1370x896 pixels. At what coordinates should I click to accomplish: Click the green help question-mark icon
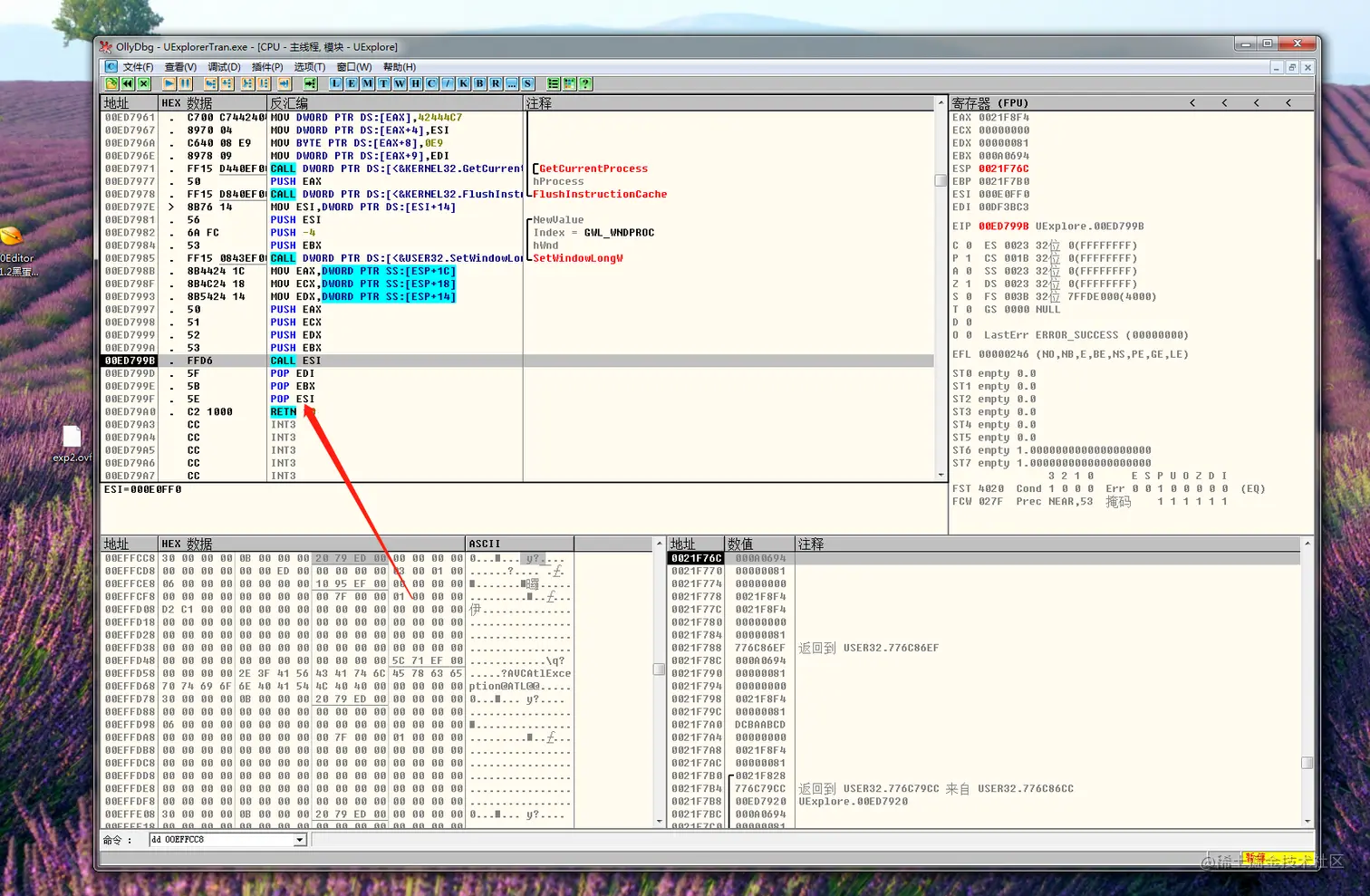click(585, 83)
